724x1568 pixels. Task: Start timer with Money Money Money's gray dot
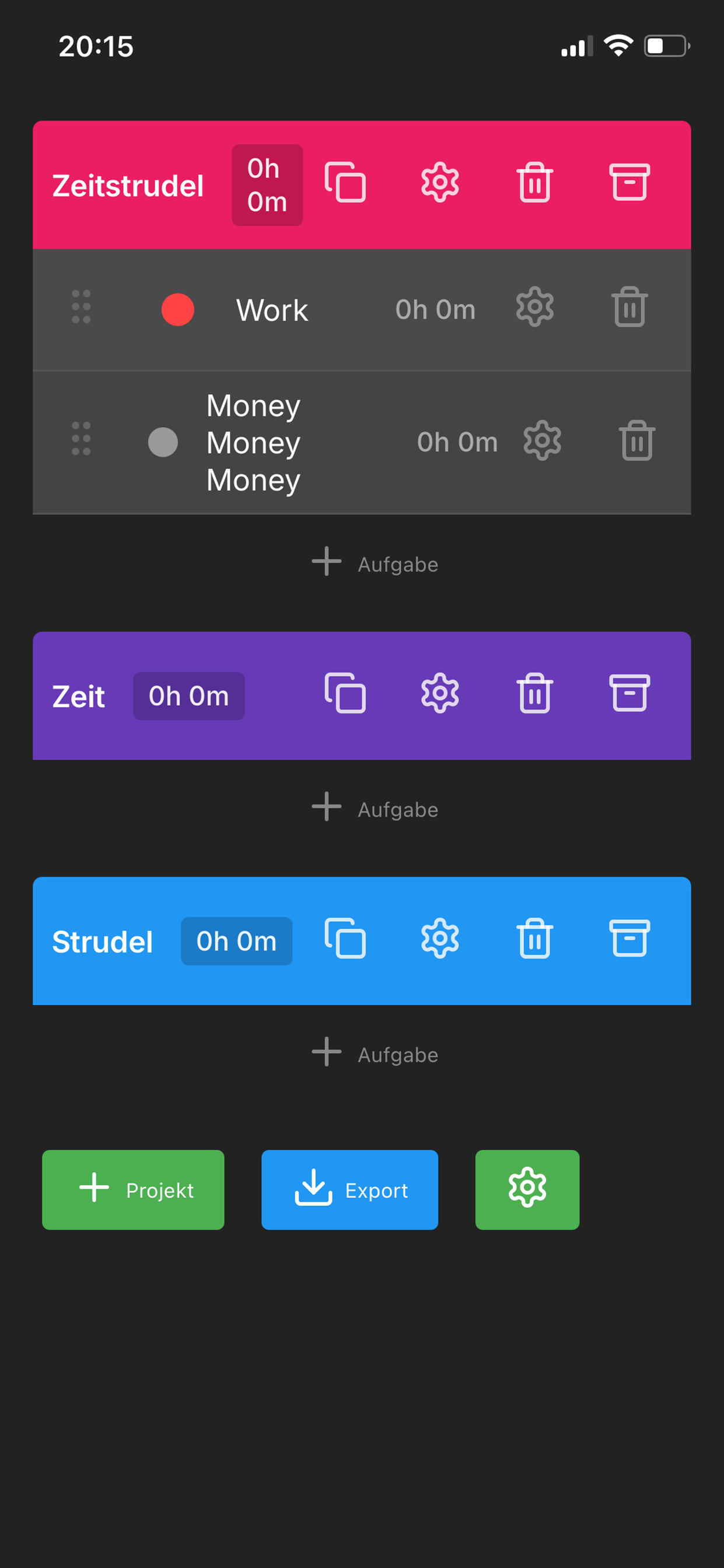[163, 442]
